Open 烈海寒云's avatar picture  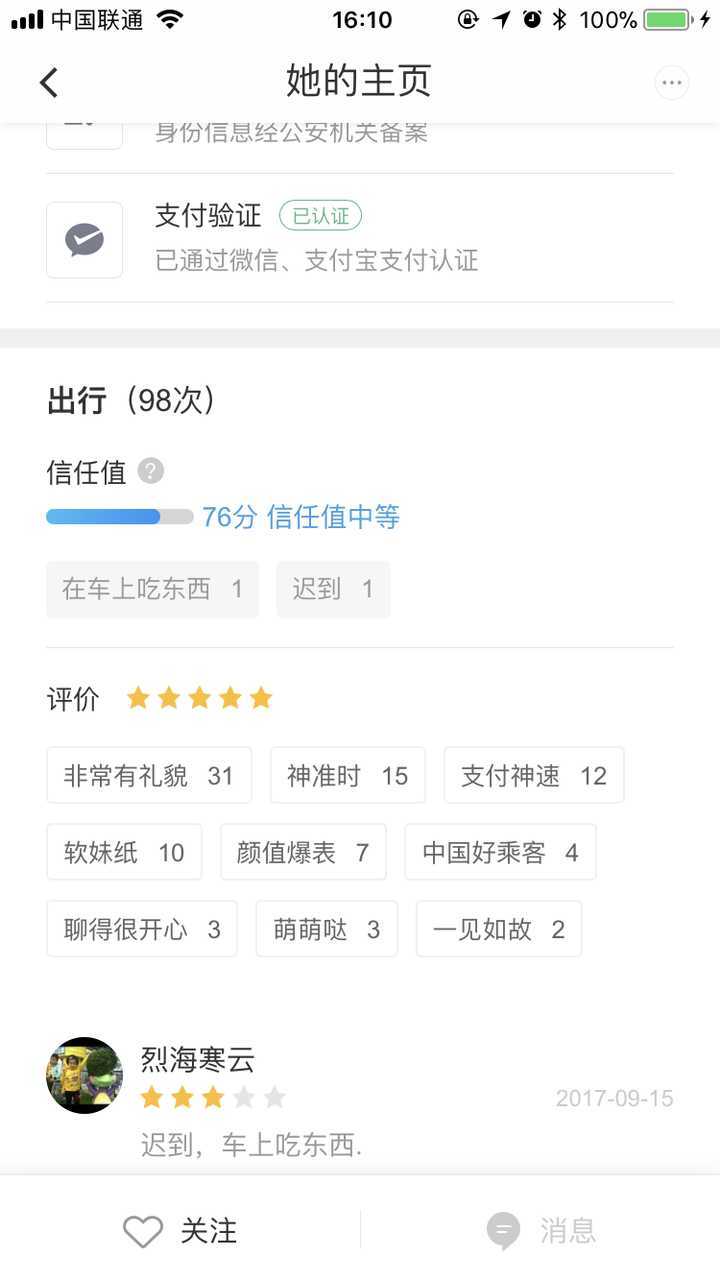click(x=84, y=1075)
